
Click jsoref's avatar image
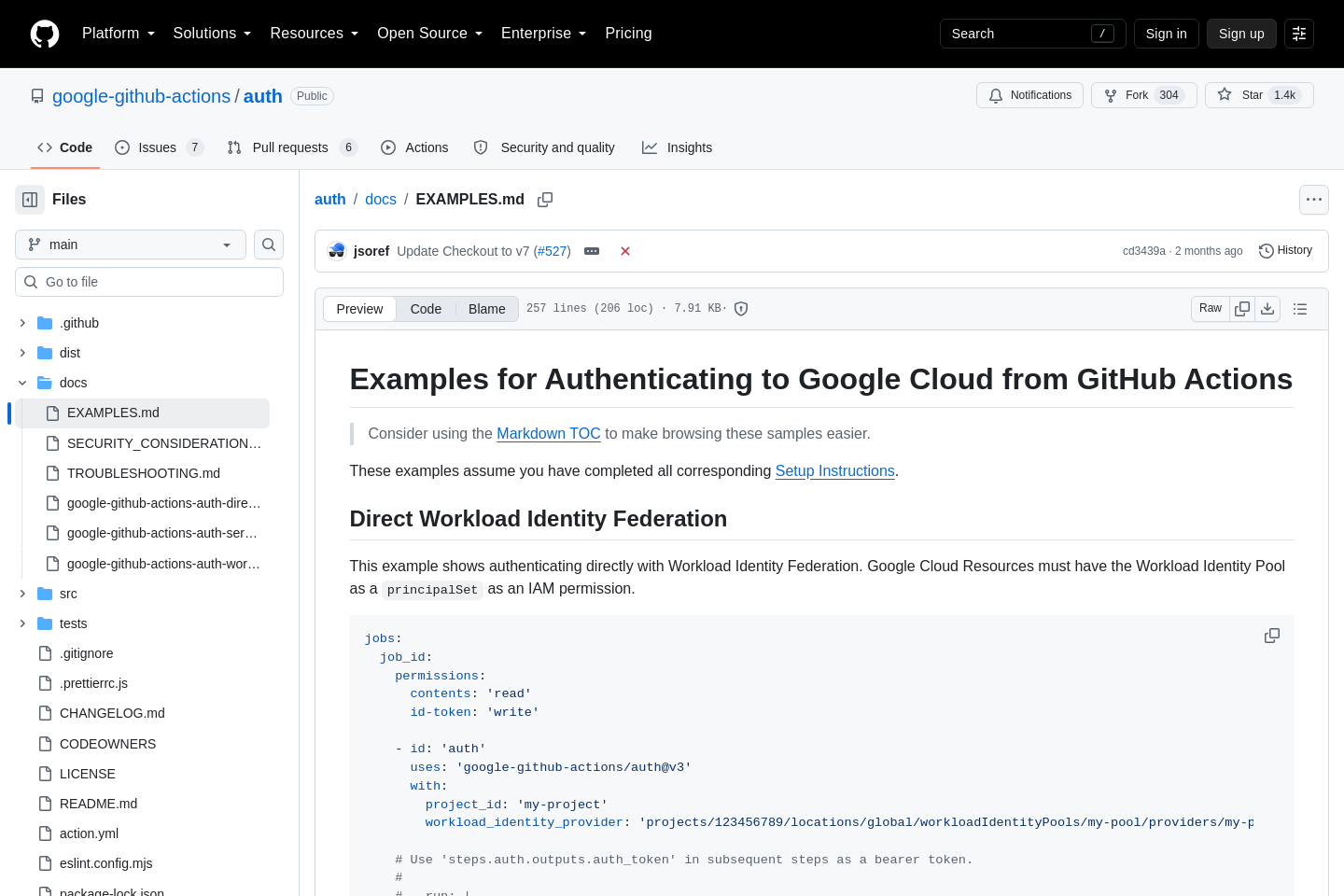pos(337,251)
